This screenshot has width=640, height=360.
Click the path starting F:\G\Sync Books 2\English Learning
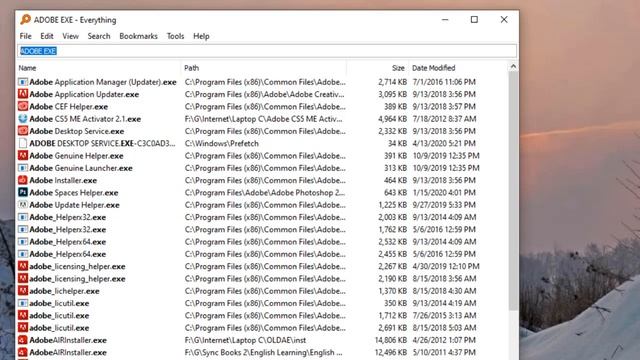[263, 352]
